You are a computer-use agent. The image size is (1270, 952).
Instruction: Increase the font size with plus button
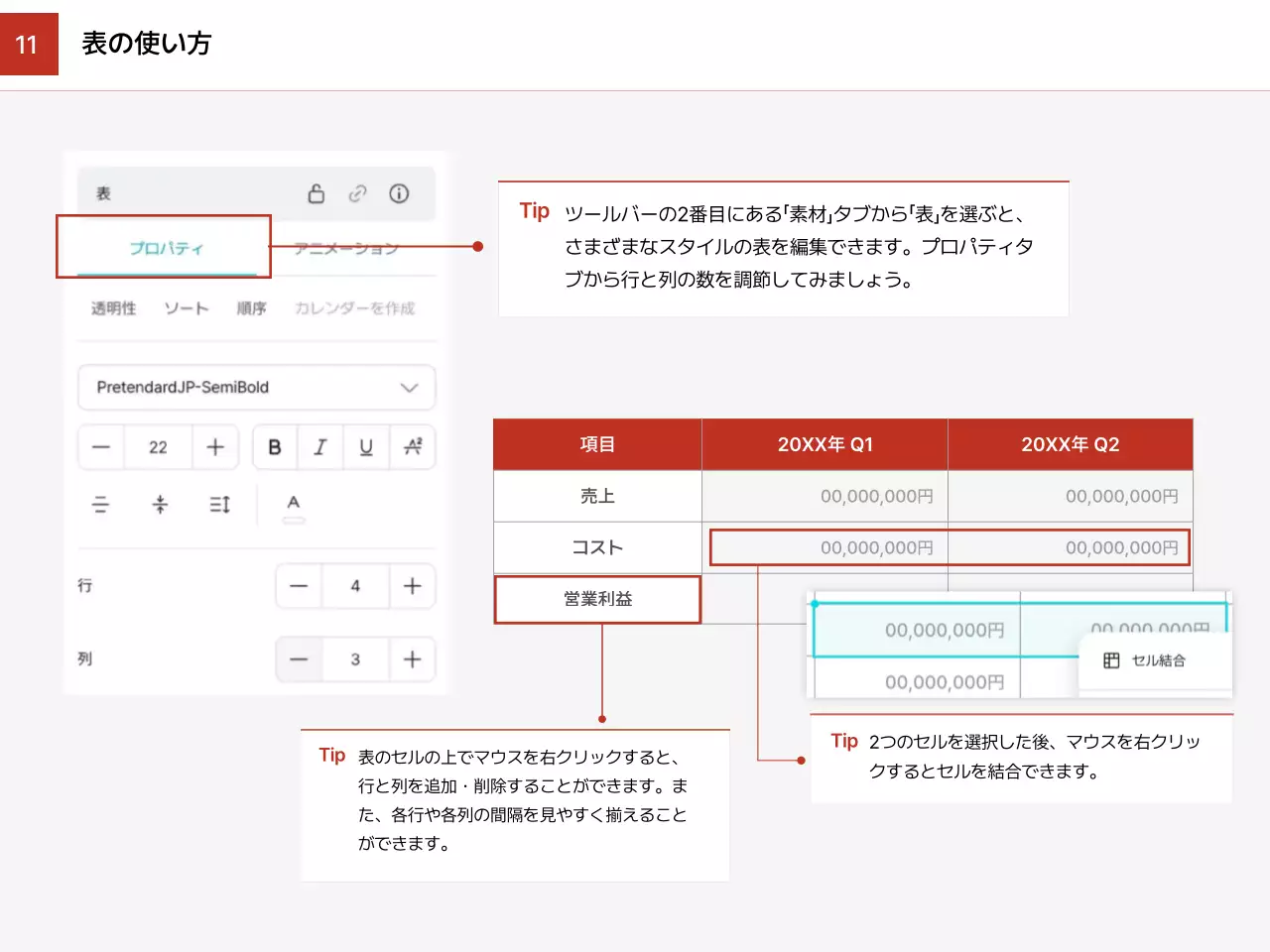pyautogui.click(x=215, y=447)
